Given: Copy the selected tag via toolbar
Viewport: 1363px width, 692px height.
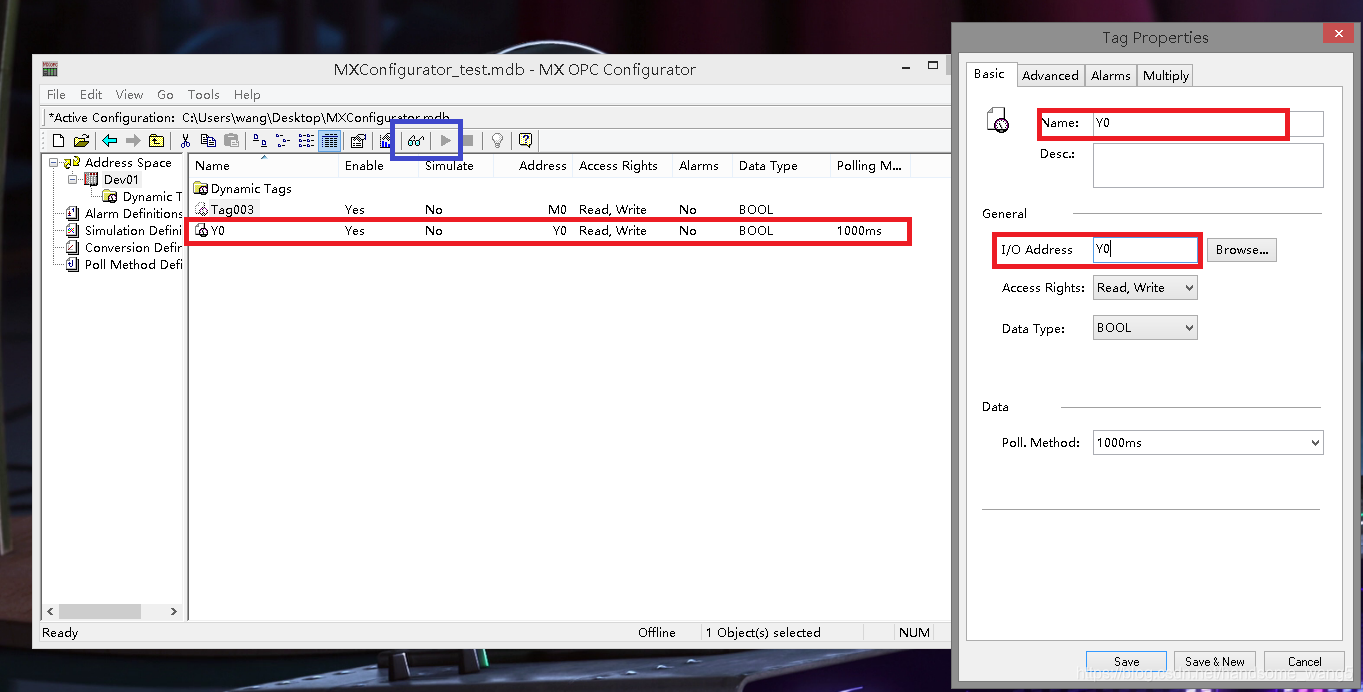Looking at the screenshot, I should (x=208, y=141).
